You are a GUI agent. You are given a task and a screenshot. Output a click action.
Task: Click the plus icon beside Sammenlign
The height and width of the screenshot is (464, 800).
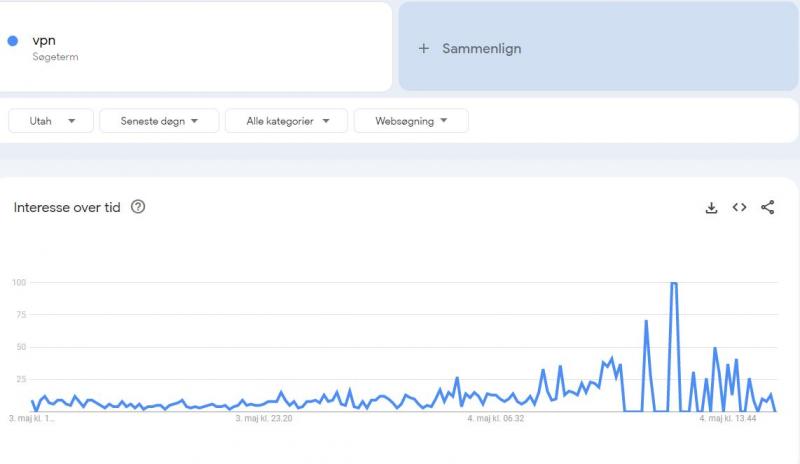coord(423,48)
